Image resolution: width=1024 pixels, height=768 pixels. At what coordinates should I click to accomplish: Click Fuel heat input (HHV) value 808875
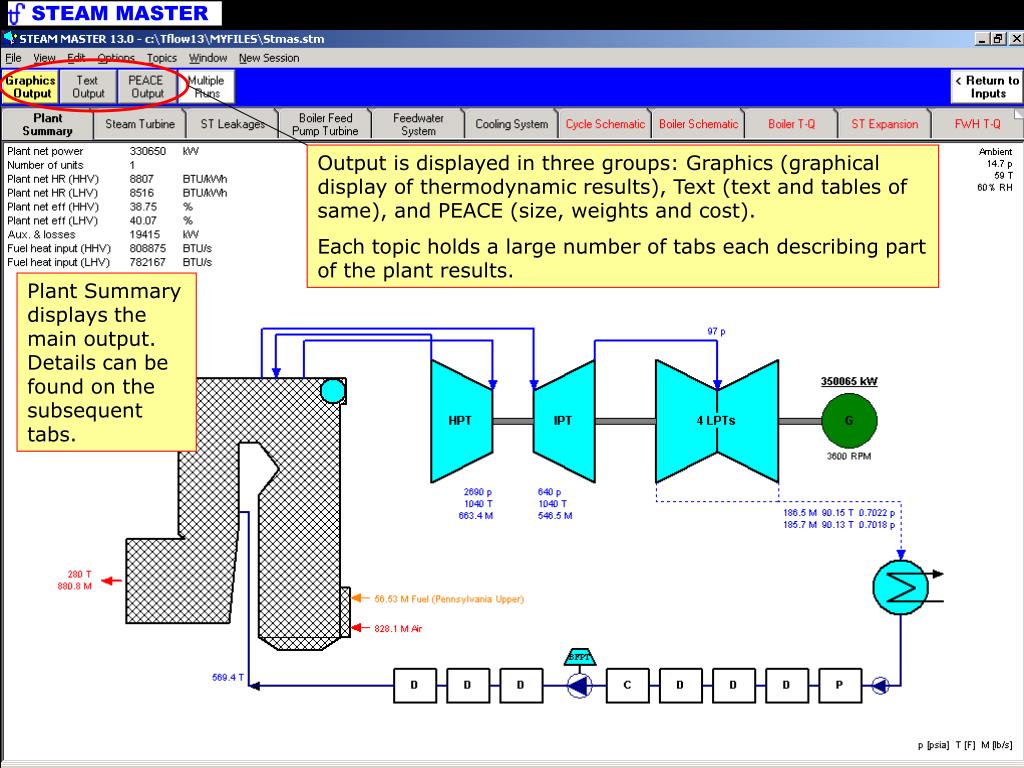(148, 248)
